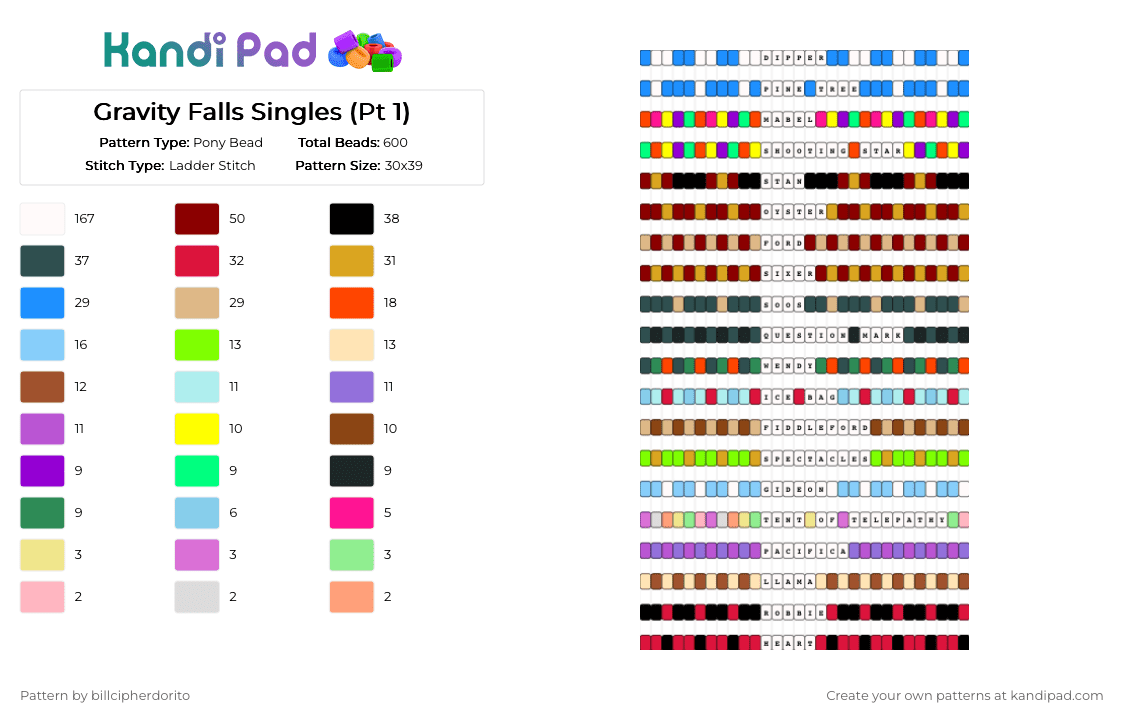This screenshot has width=1124, height=720.
Task: Choose the yellow swatch beside 10
Action: tap(197, 429)
